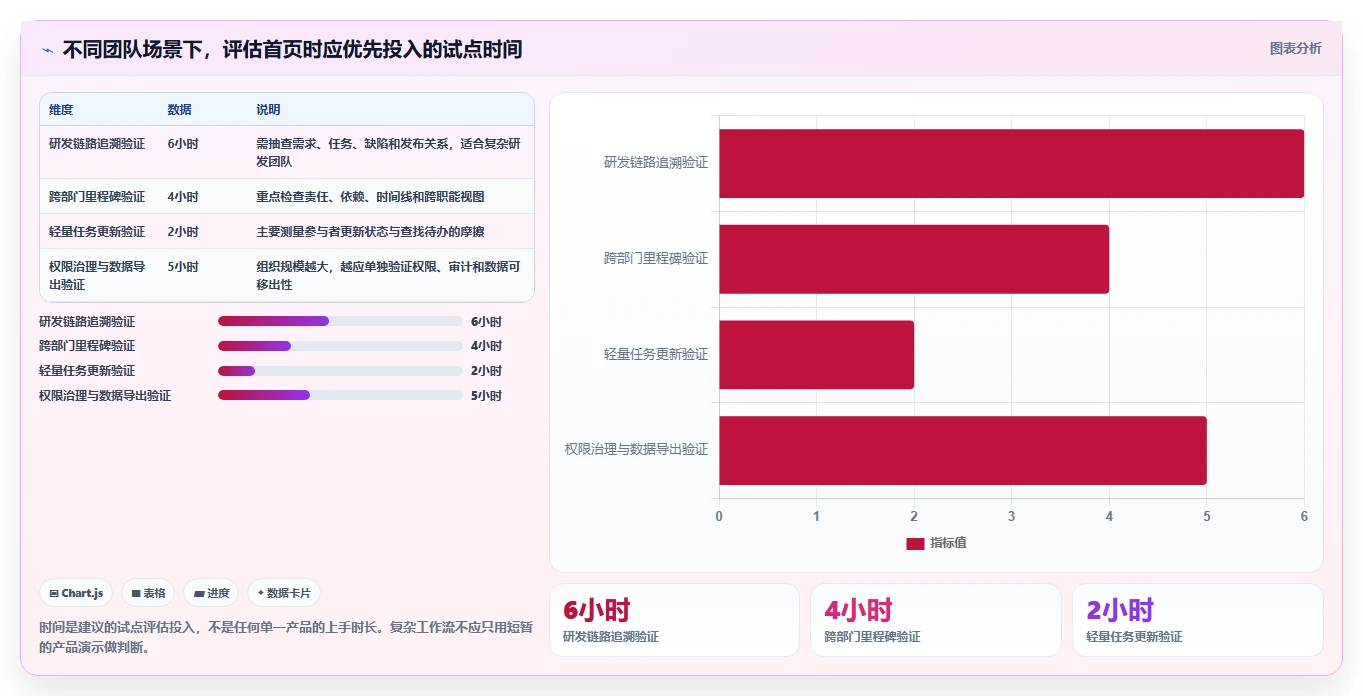Viewport: 1363px width, 696px height.
Task: Select the Chart.js tag chip
Action: click(x=77, y=593)
